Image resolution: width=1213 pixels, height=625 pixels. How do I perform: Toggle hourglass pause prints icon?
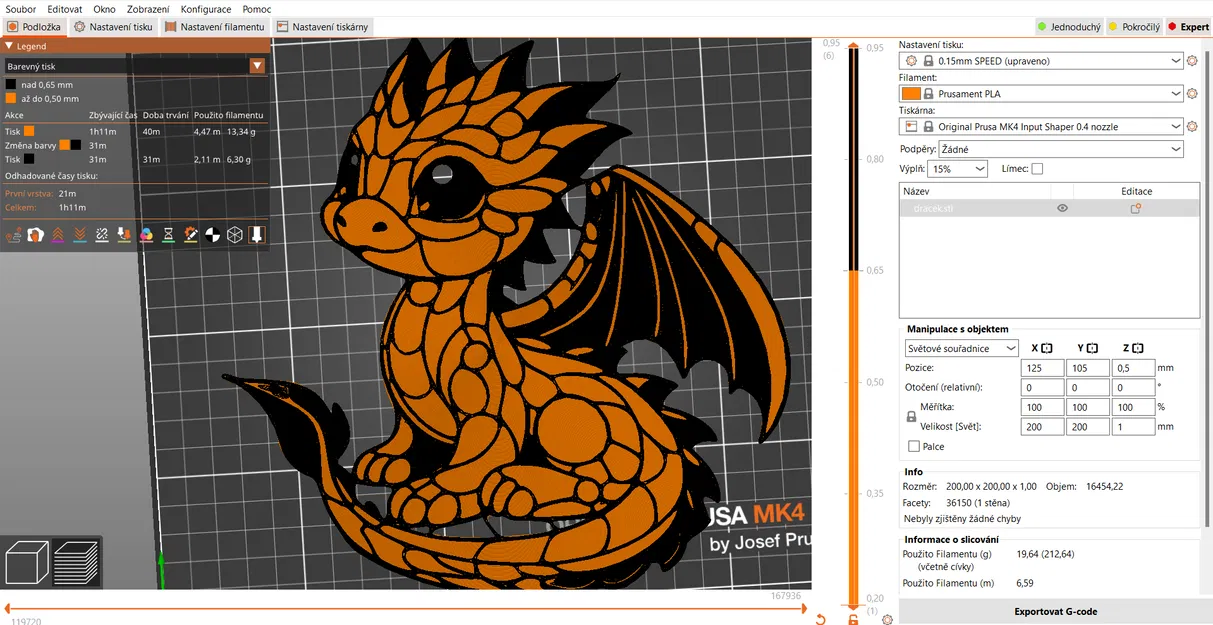click(x=168, y=235)
